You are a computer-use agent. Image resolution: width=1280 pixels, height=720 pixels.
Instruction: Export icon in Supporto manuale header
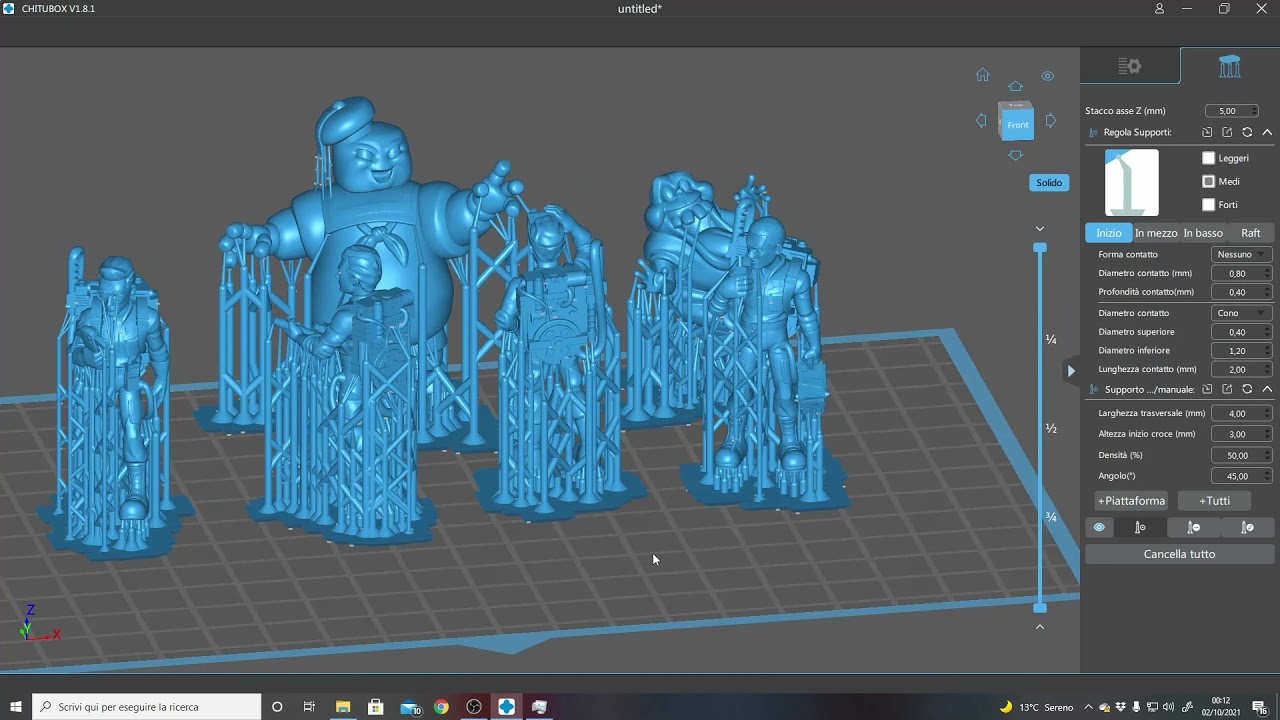pyautogui.click(x=1227, y=389)
